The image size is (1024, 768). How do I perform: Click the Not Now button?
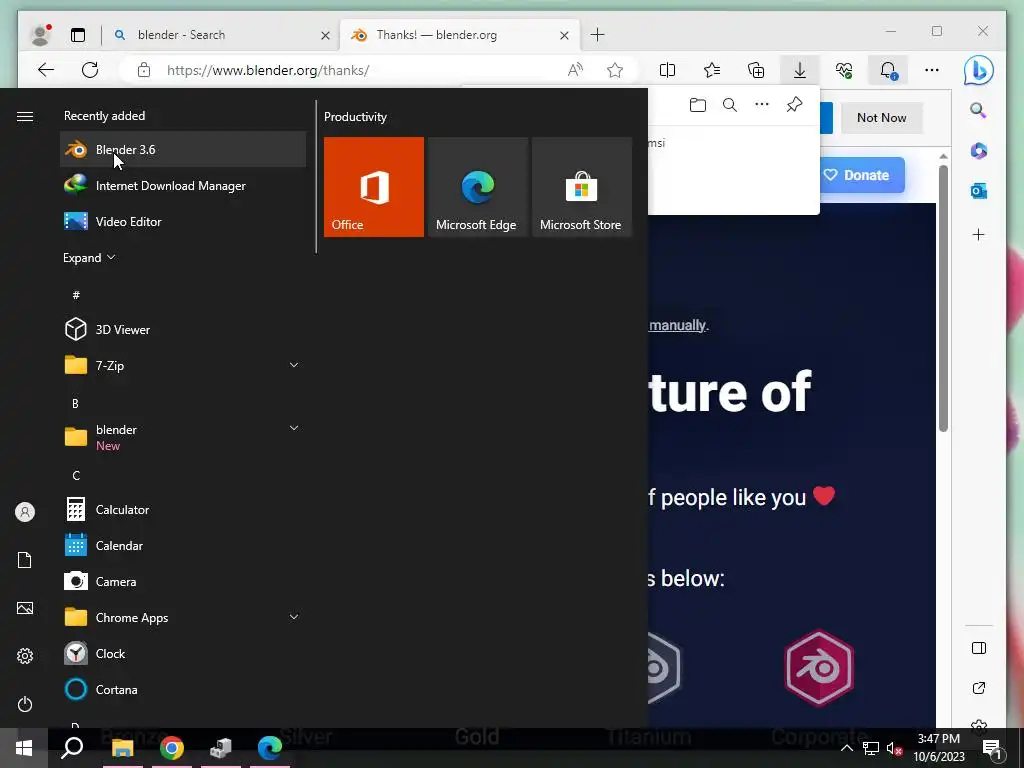tap(882, 118)
